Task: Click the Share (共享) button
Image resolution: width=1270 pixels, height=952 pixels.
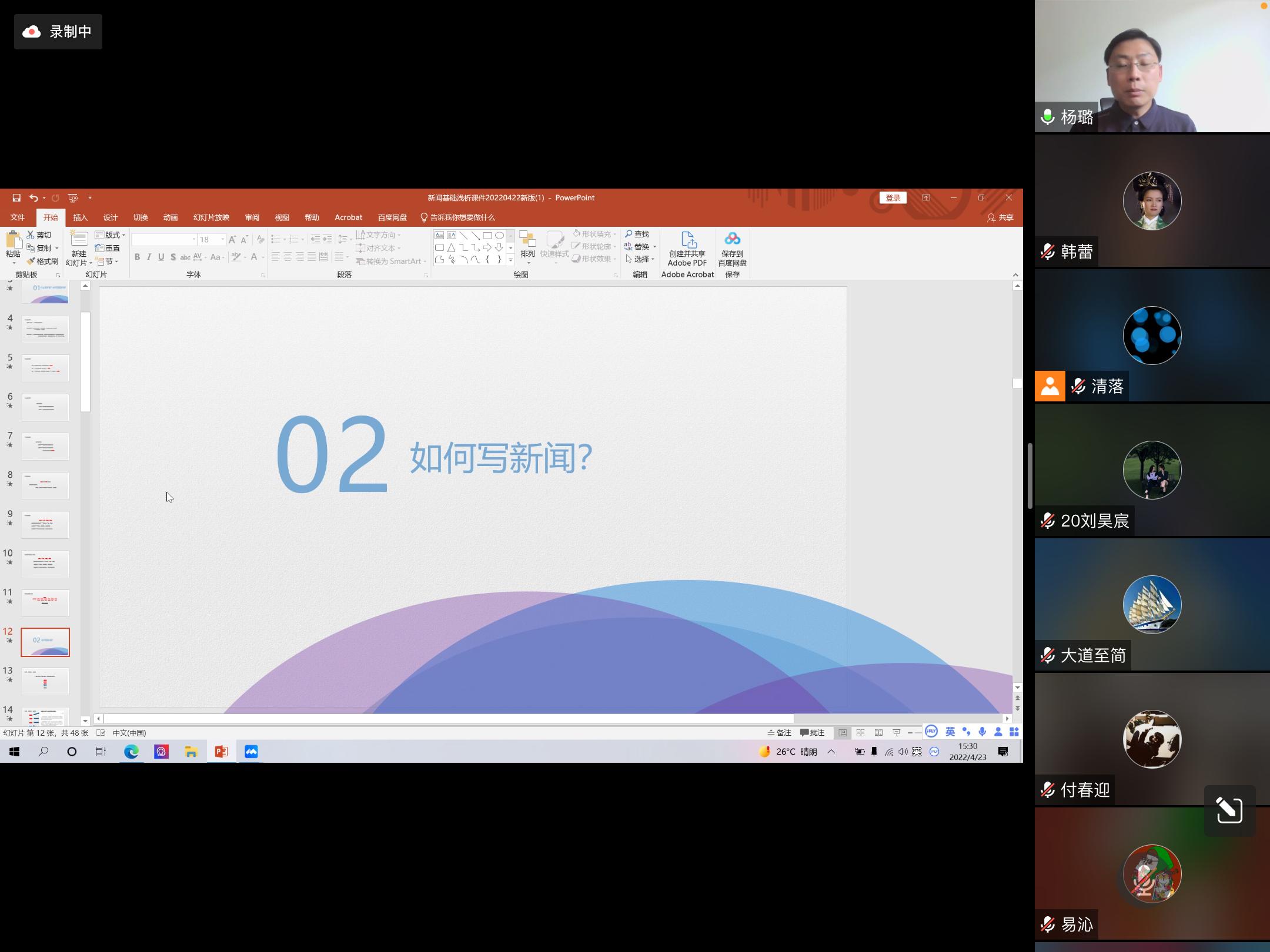Action: [1000, 217]
